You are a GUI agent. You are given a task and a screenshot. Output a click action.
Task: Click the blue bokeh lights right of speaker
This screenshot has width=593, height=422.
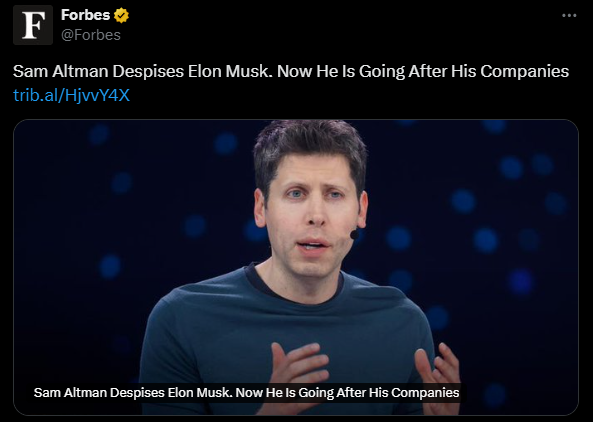coord(492,227)
